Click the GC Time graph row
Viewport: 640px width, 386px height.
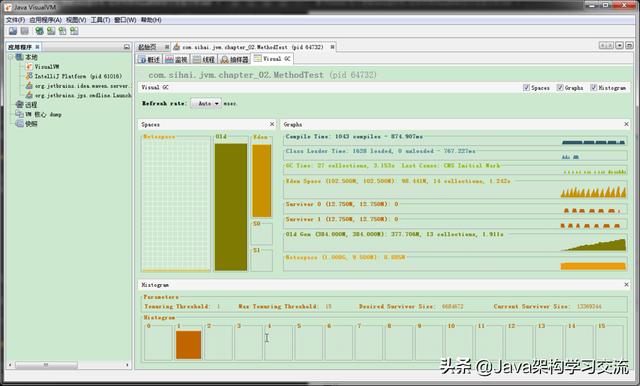[x=455, y=169]
